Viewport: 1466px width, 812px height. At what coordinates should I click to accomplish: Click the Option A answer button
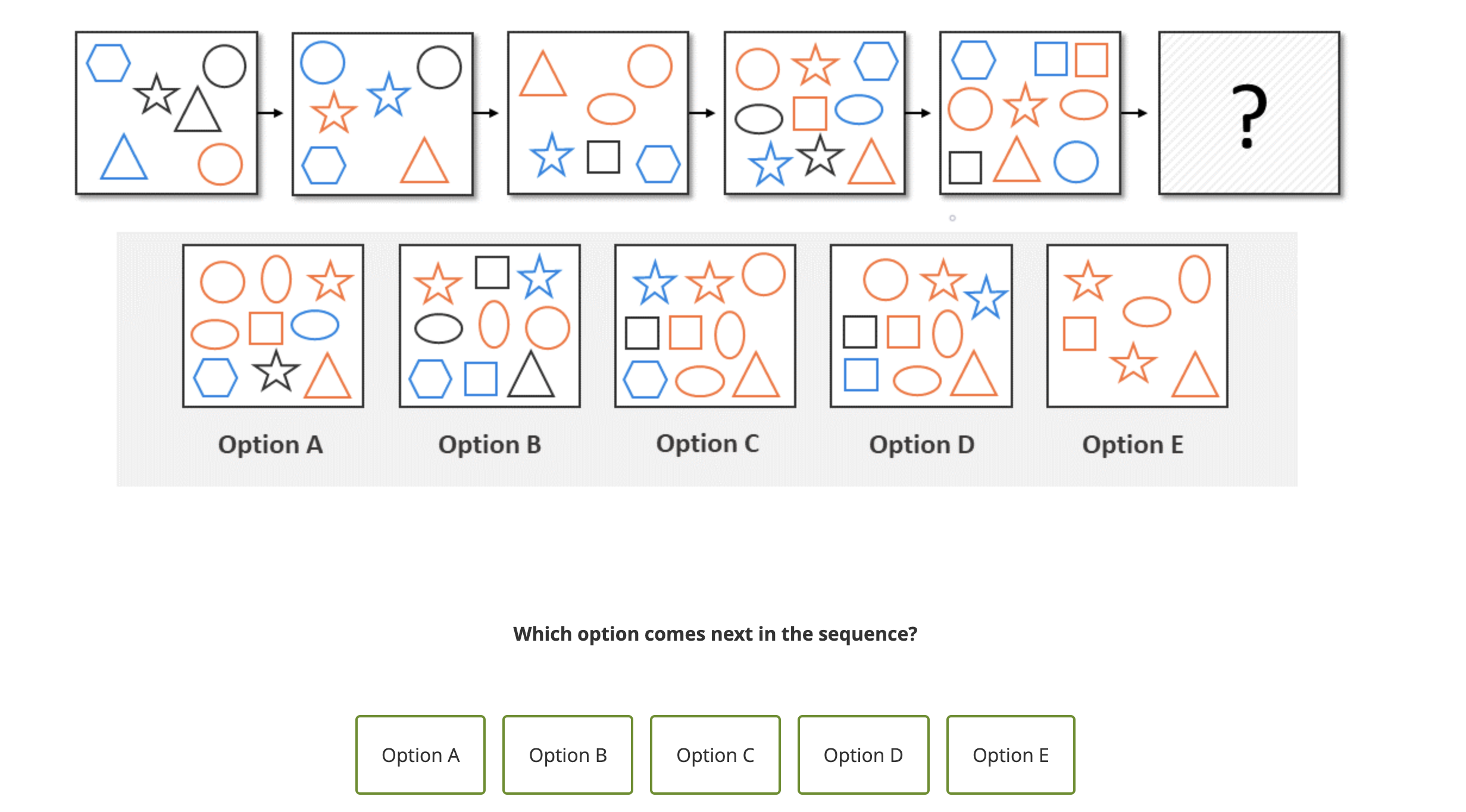coord(421,754)
